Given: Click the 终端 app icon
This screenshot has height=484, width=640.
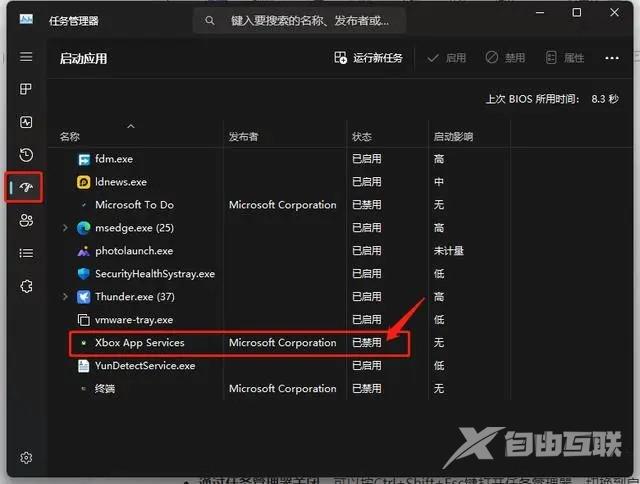Looking at the screenshot, I should pyautogui.click(x=84, y=389).
